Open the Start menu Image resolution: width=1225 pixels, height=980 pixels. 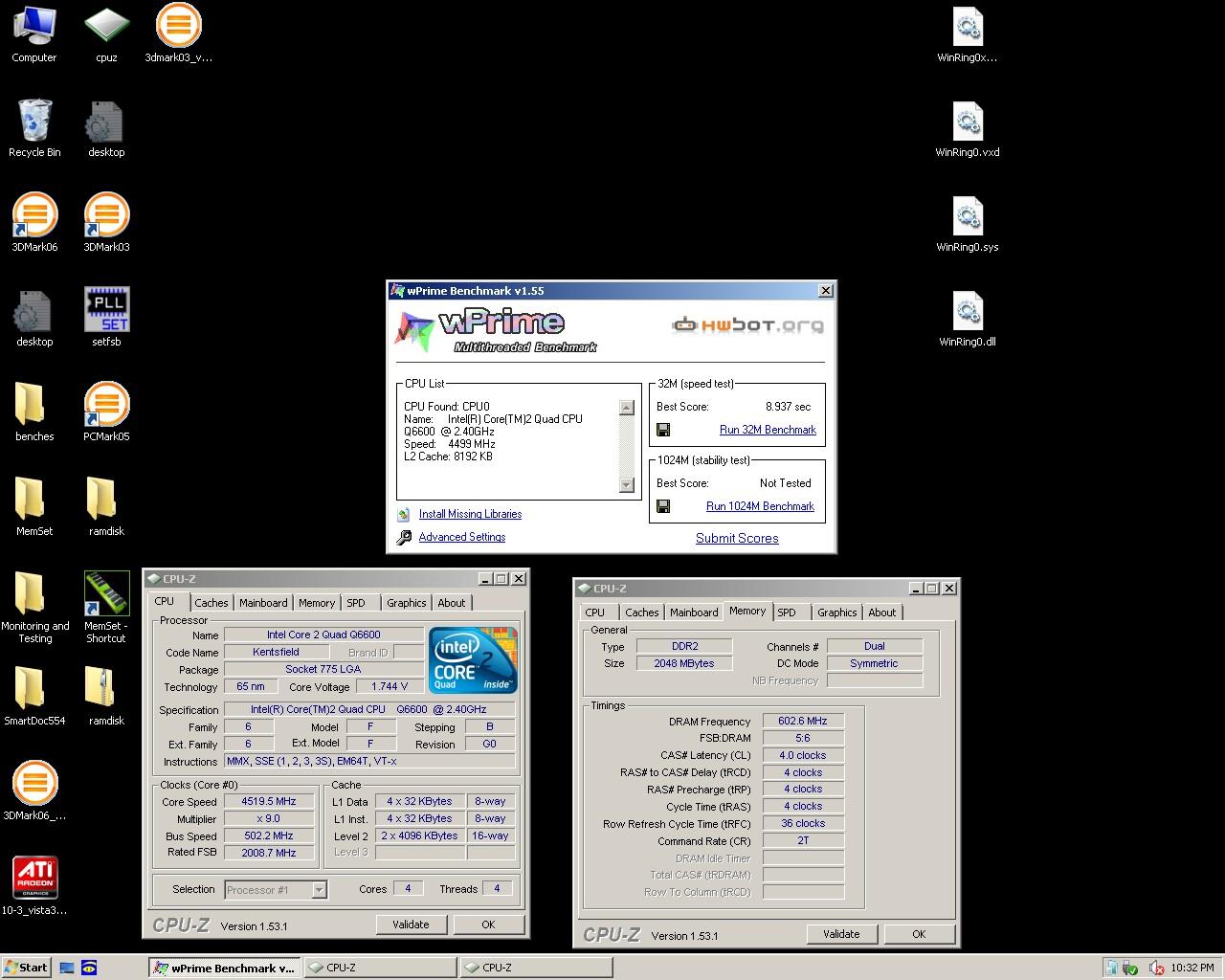tap(26, 968)
